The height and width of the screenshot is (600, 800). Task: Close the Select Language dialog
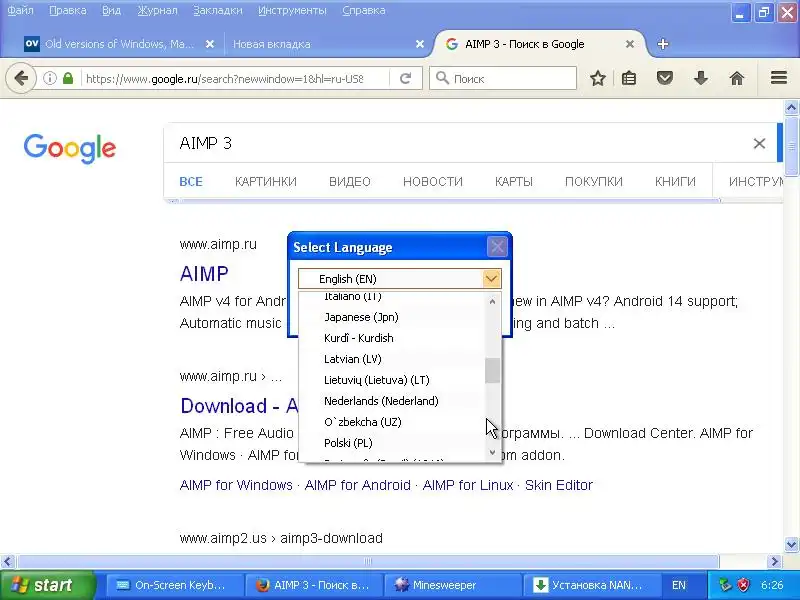point(497,247)
